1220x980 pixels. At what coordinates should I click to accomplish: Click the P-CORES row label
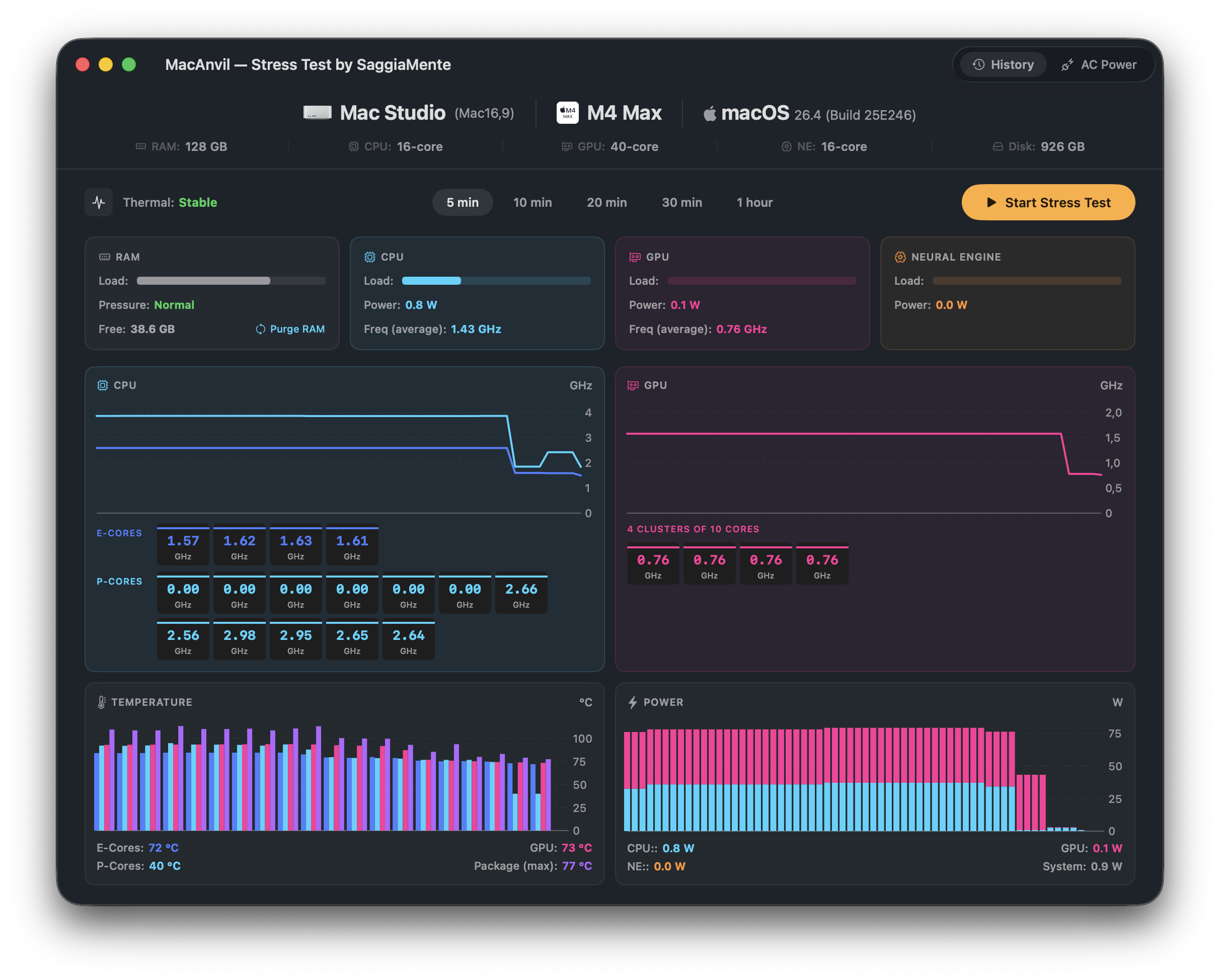(x=119, y=582)
